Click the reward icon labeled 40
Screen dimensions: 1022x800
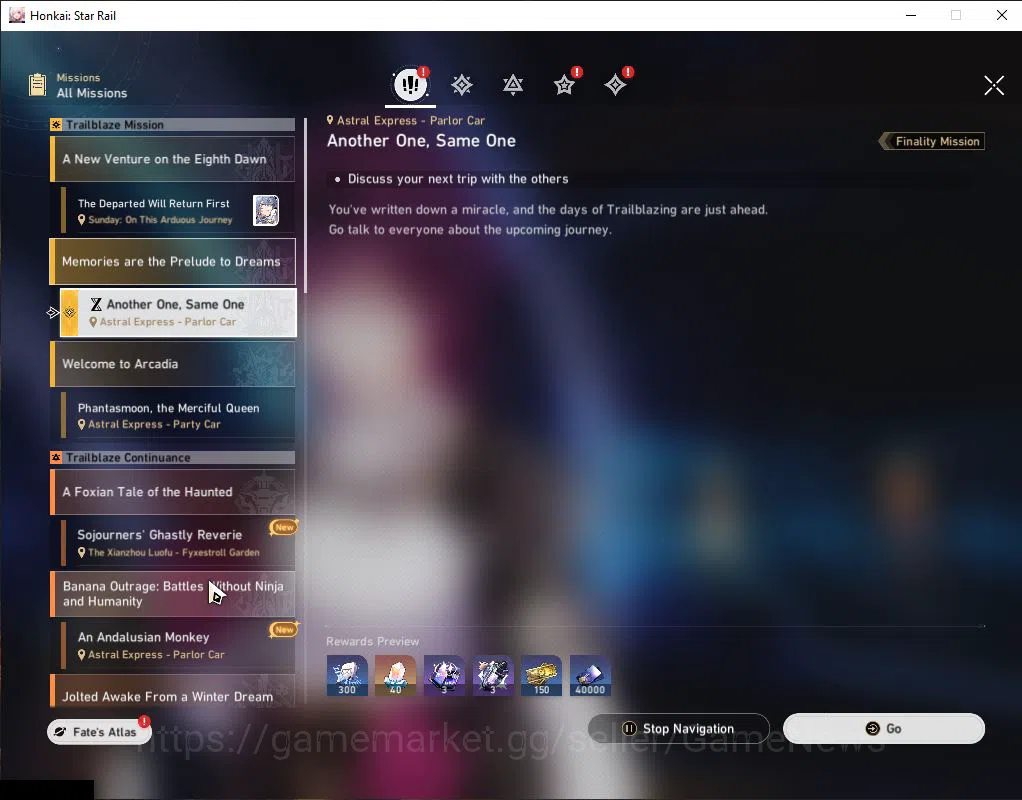point(396,675)
